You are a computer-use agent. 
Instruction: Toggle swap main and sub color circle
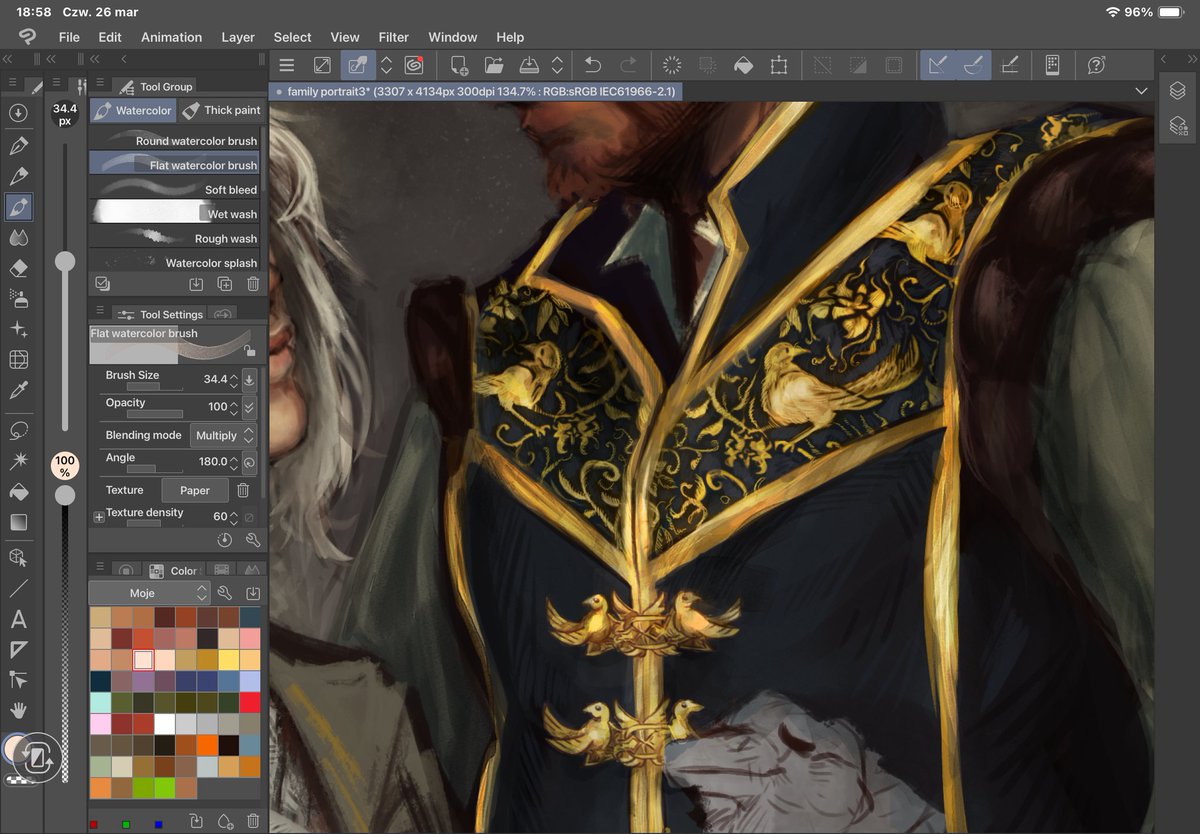[36, 757]
